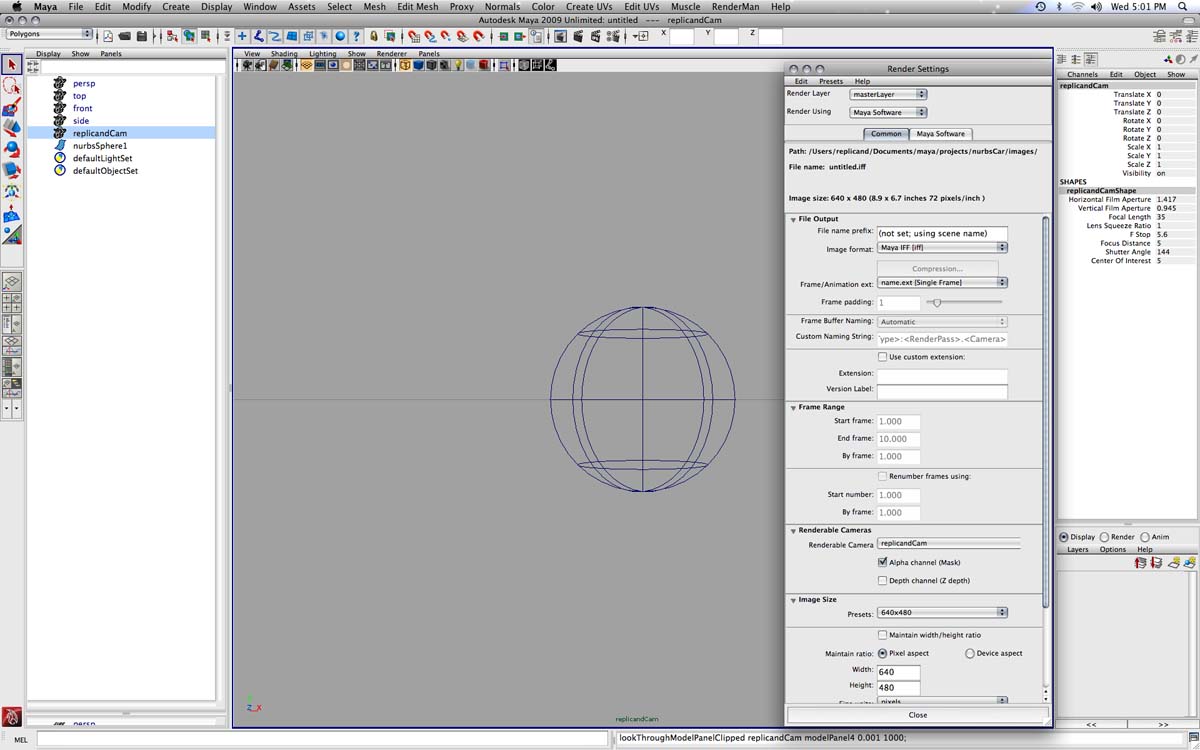1200x750 pixels.
Task: Open the Create UVs menu
Action: tap(588, 7)
